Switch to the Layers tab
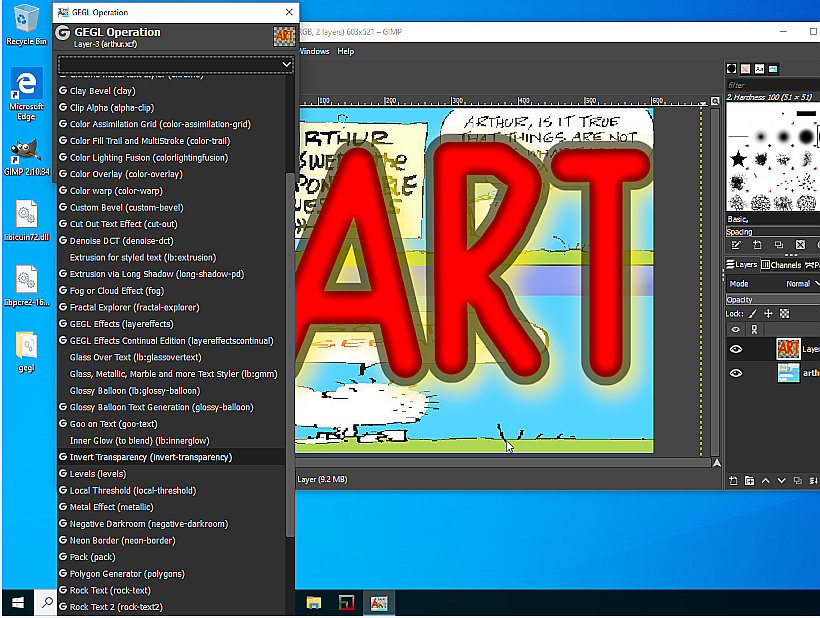Image resolution: width=820 pixels, height=618 pixels. coord(742,265)
